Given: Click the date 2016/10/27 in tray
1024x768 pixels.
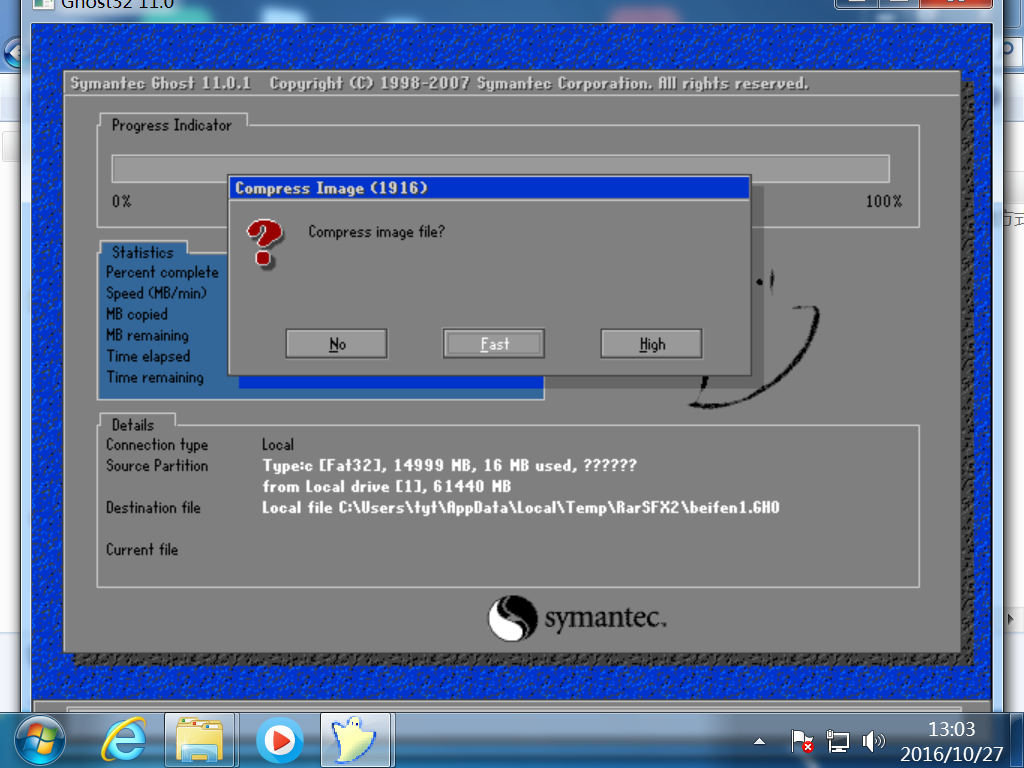Looking at the screenshot, I should pyautogui.click(x=952, y=754).
